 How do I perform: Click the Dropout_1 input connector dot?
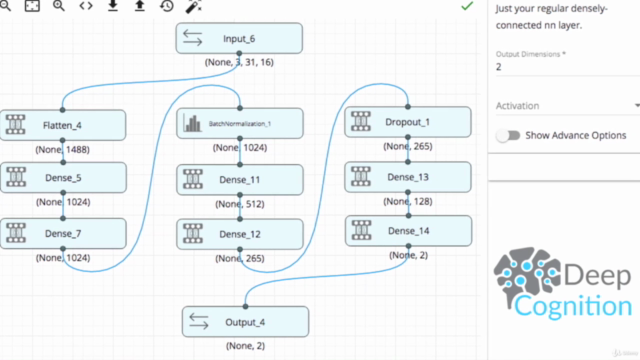408,107
